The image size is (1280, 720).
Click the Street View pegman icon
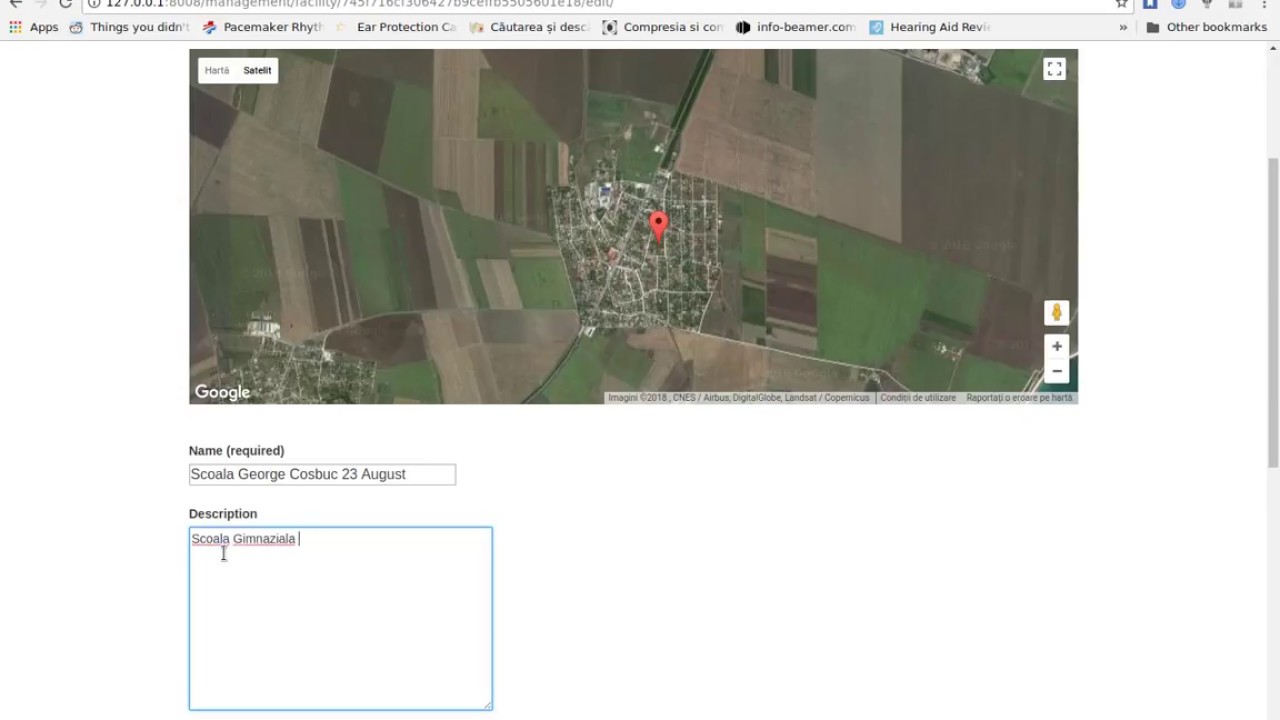(1056, 313)
